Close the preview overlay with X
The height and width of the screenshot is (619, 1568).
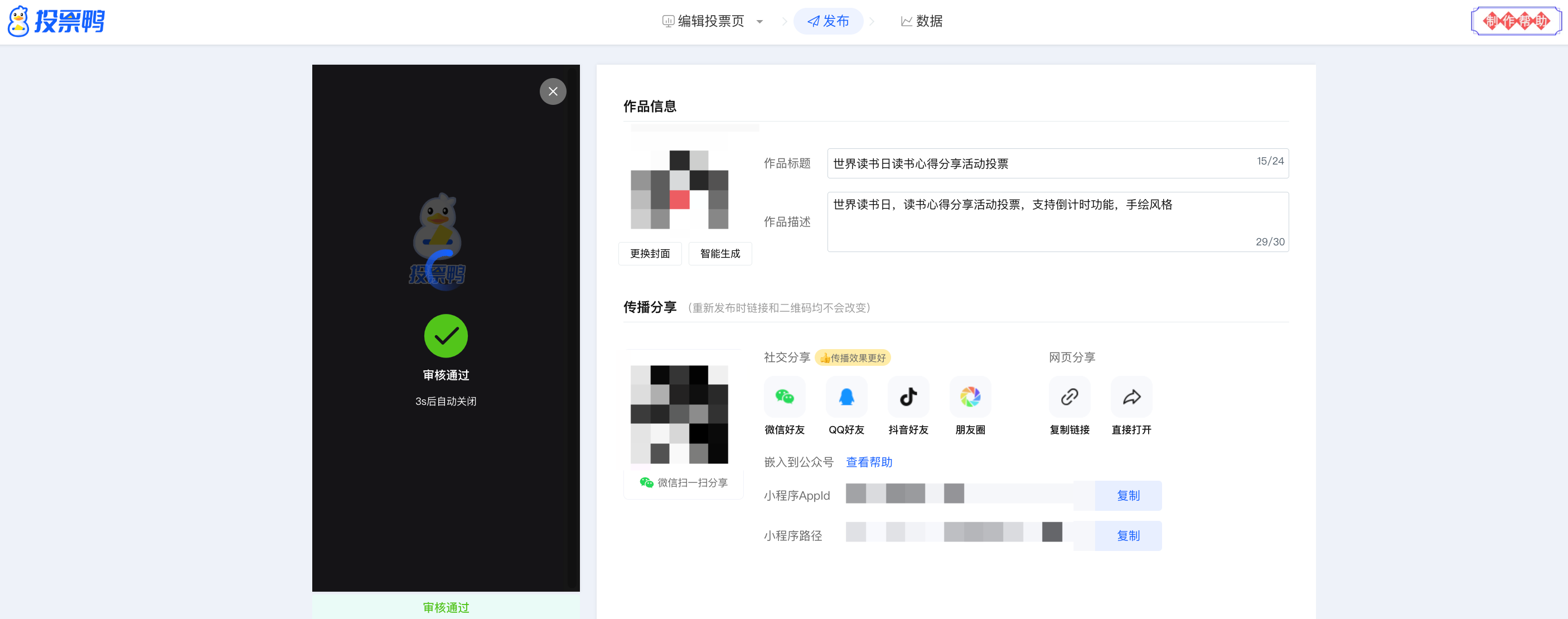[x=553, y=91]
